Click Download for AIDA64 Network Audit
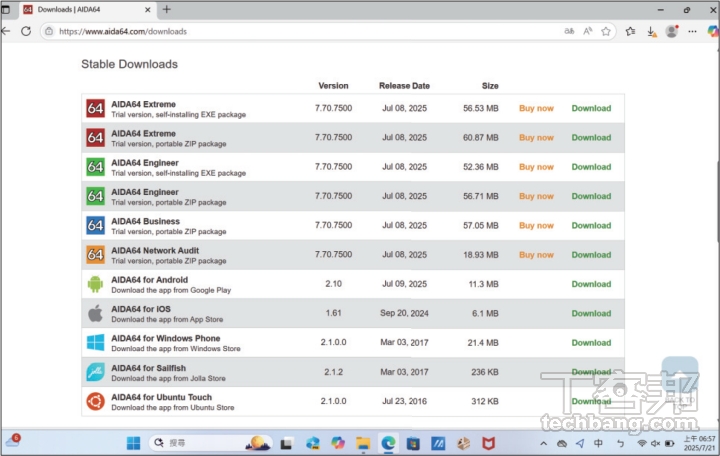 click(x=591, y=255)
